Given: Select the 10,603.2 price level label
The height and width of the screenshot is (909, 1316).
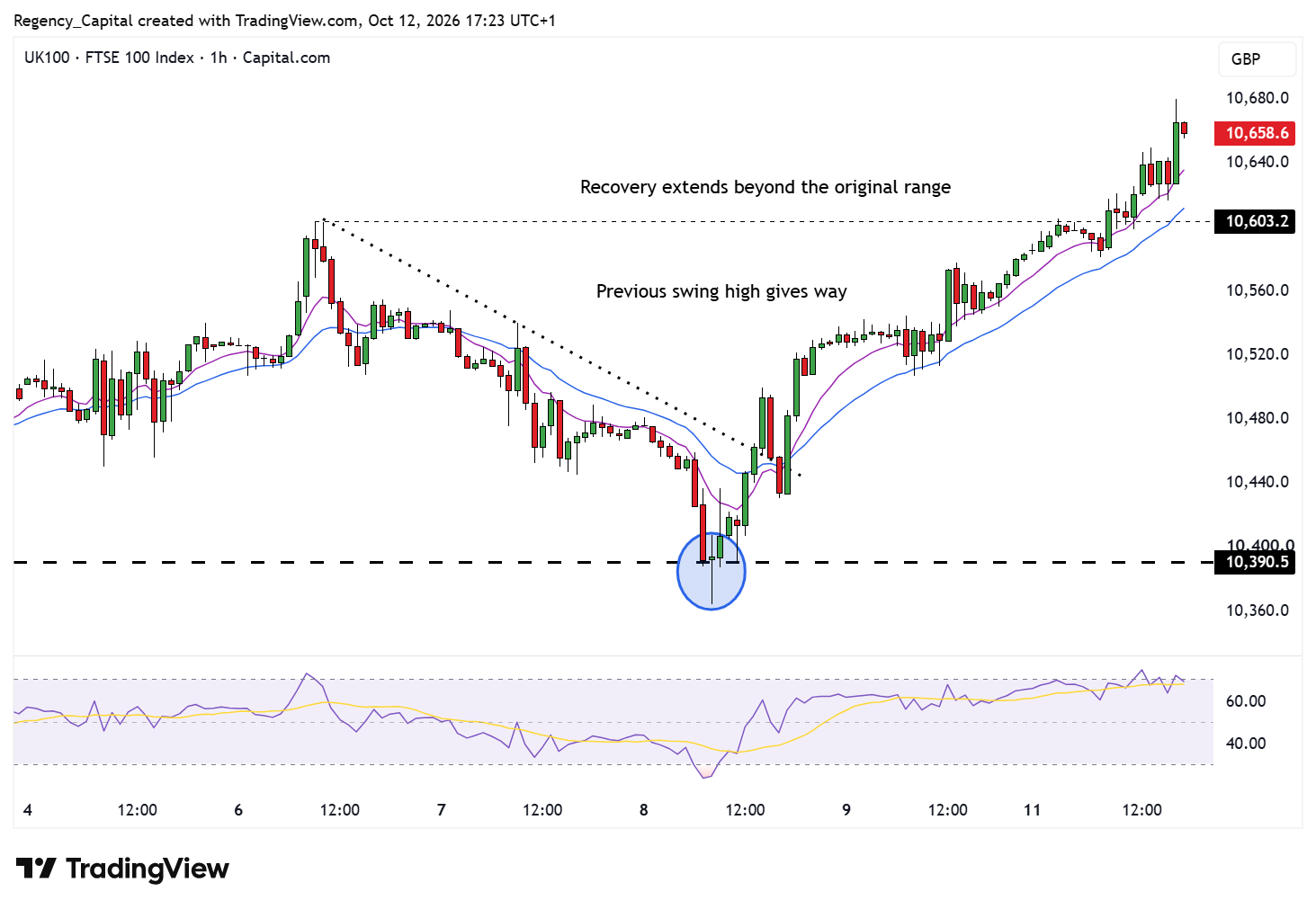Looking at the screenshot, I should [x=1255, y=221].
